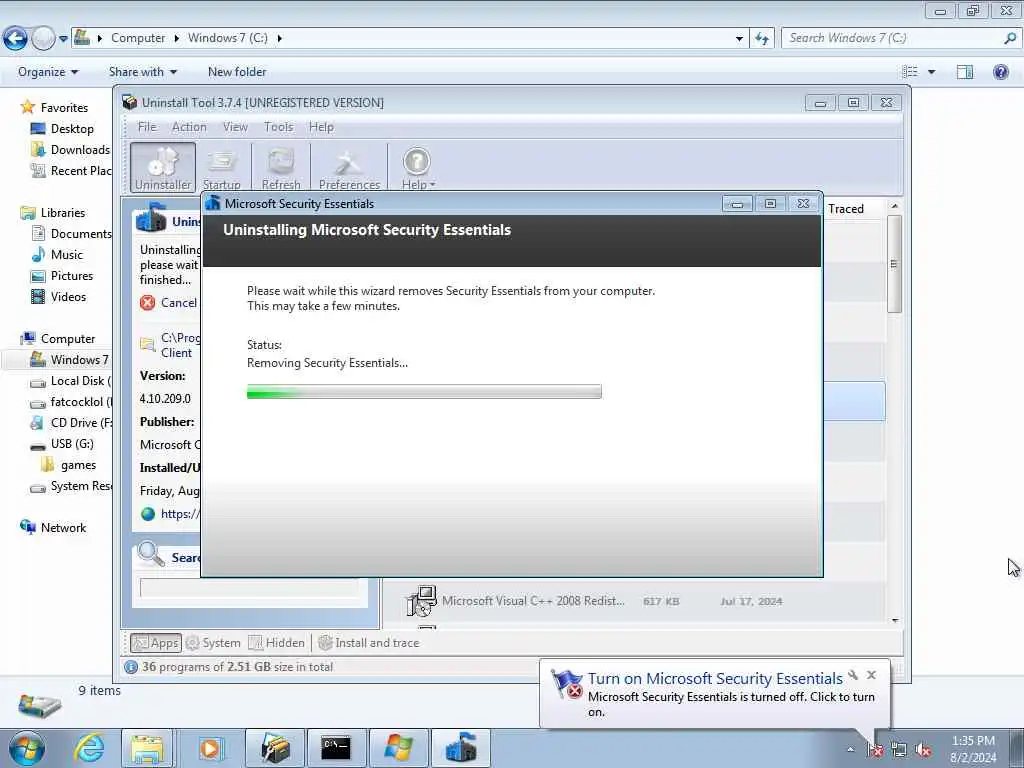Click the muted volume tray icon
This screenshot has height=768, width=1024.
(923, 750)
